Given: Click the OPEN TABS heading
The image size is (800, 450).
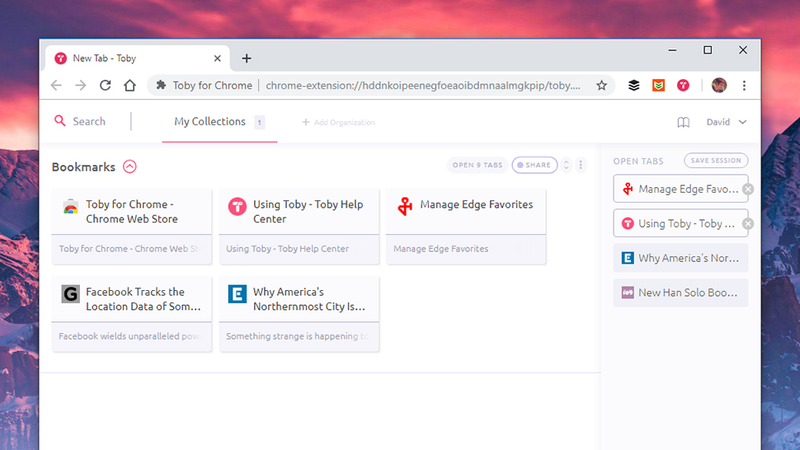Looking at the screenshot, I should [638, 161].
